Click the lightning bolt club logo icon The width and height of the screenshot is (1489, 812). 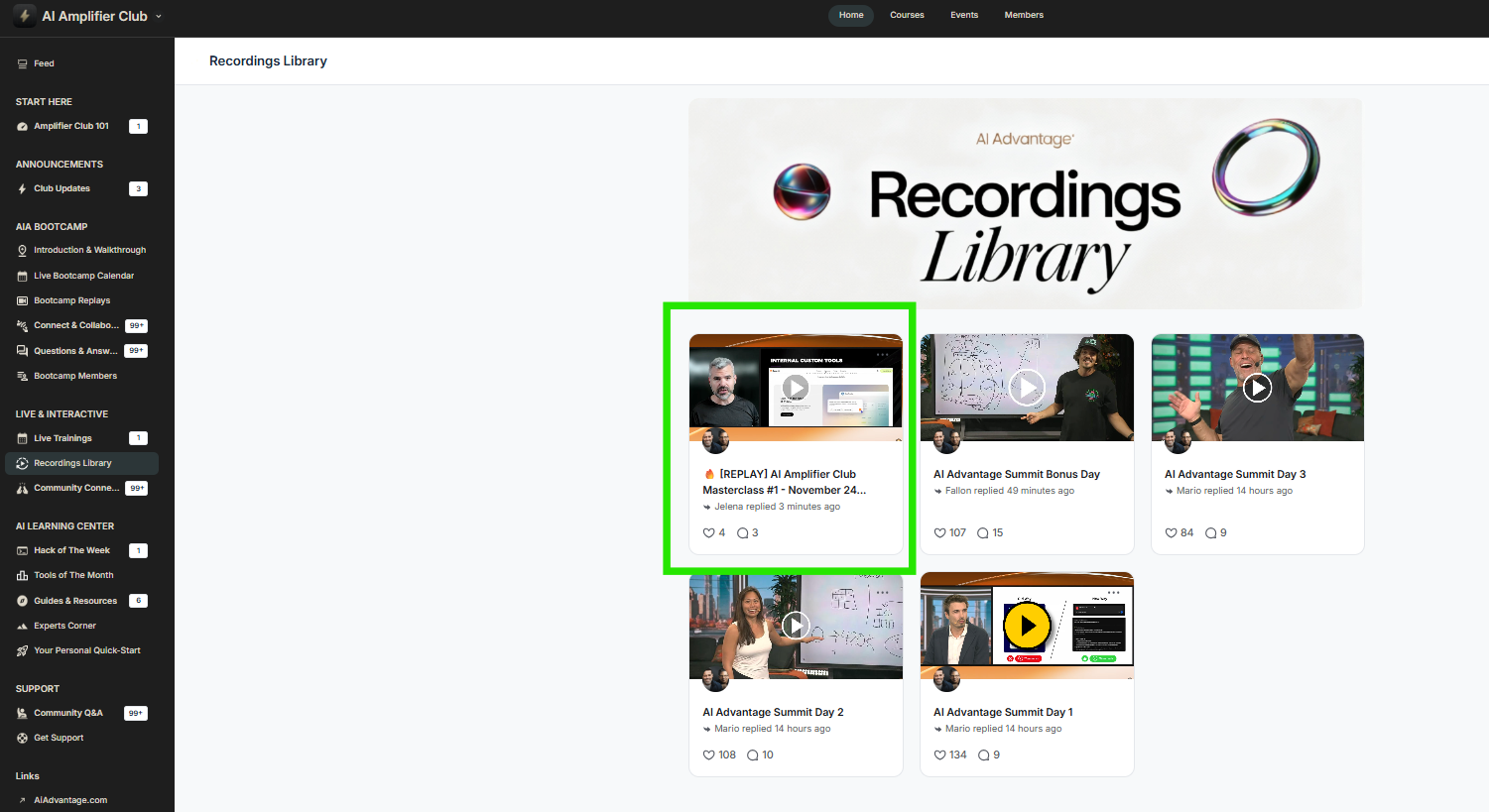click(25, 16)
